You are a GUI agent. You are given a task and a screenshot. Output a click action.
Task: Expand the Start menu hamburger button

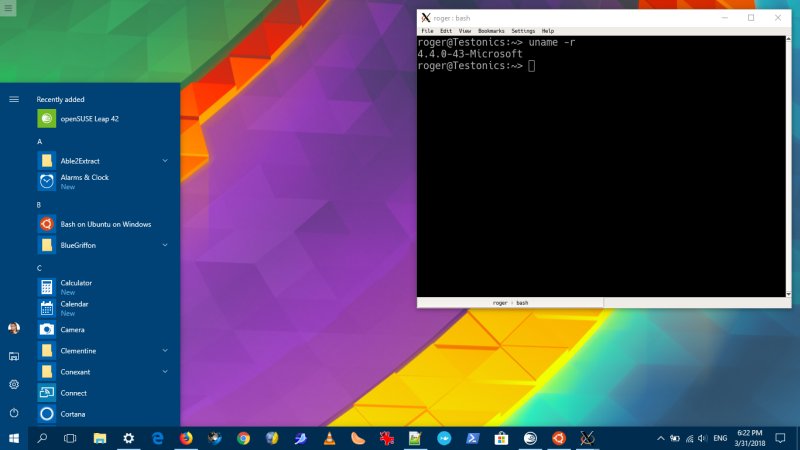pos(14,99)
